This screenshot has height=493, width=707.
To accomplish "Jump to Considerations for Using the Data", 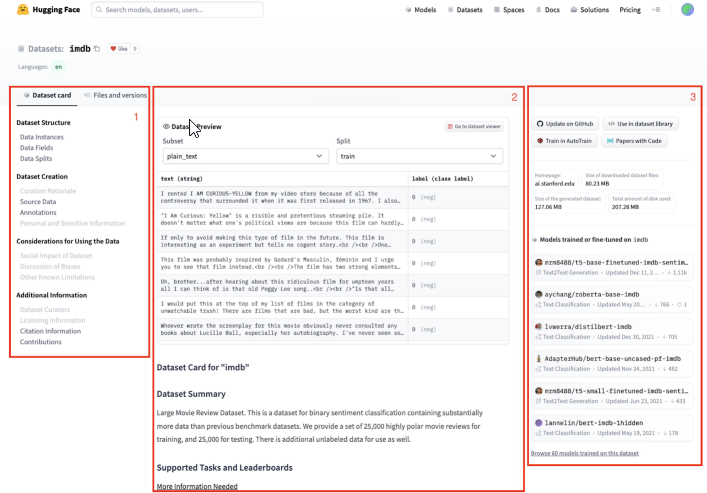I will tap(68, 241).
